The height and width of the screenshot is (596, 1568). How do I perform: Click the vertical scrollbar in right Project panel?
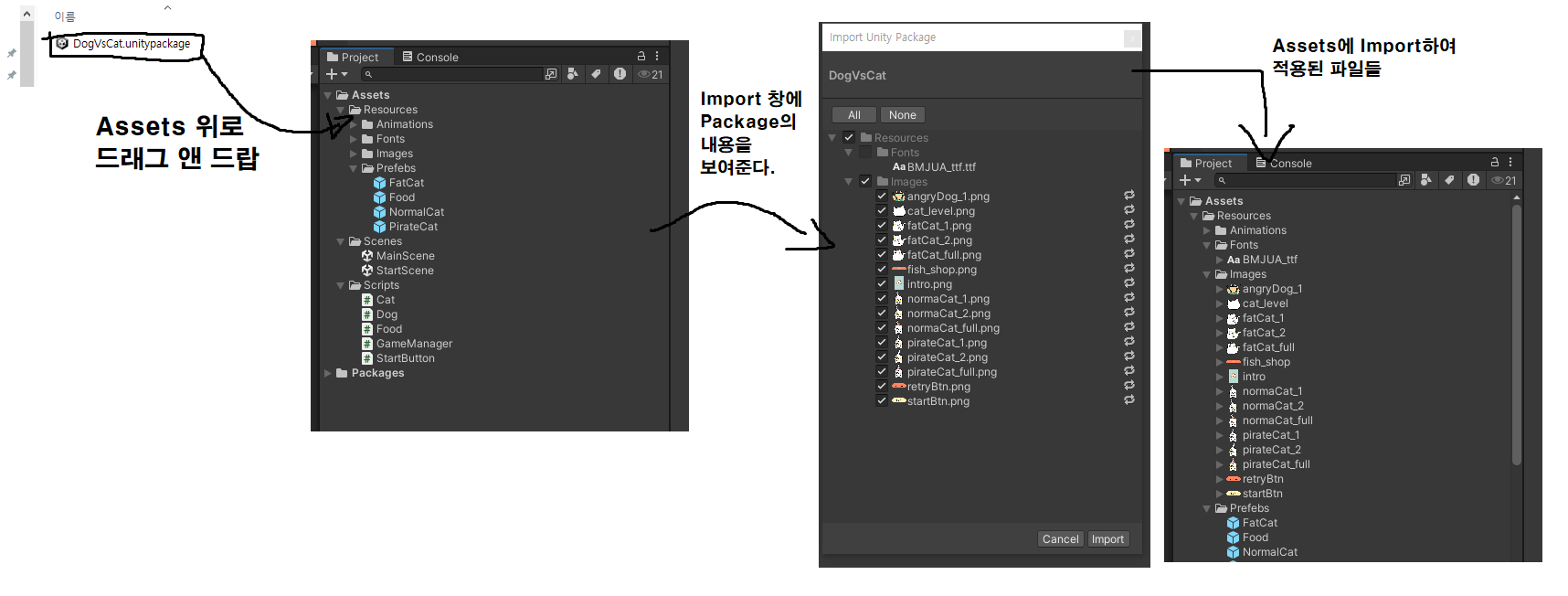point(1516,335)
